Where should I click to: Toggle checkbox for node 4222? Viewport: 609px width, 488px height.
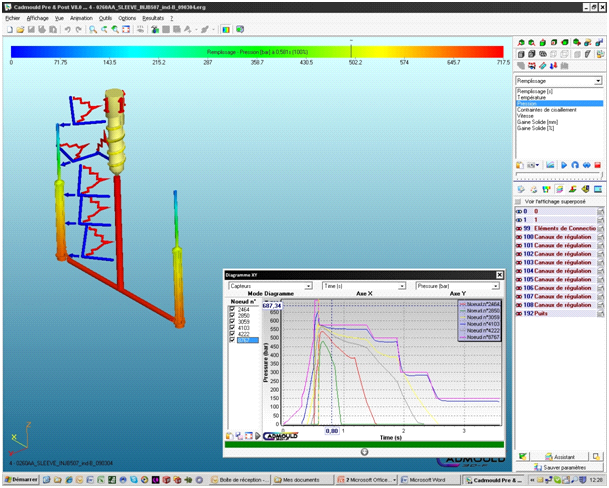[x=232, y=334]
